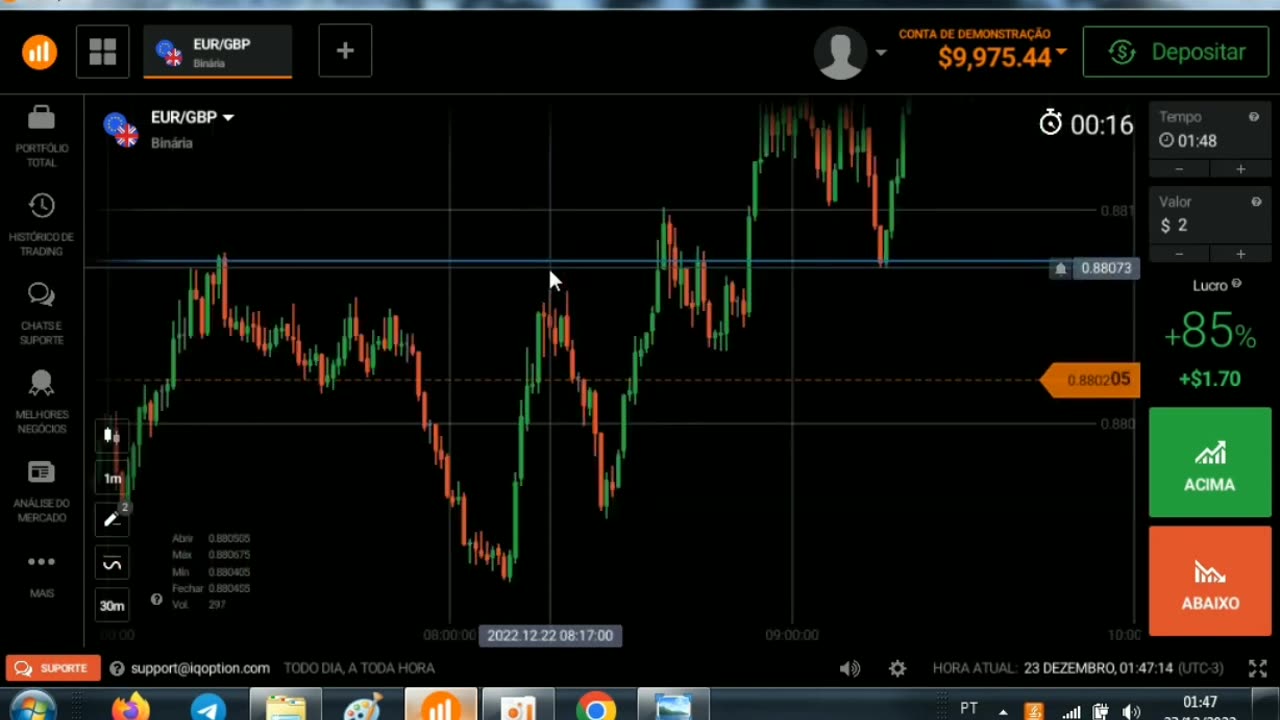The height and width of the screenshot is (720, 1280).
Task: Open the 30m chart timeframe selector
Action: pyautogui.click(x=112, y=605)
